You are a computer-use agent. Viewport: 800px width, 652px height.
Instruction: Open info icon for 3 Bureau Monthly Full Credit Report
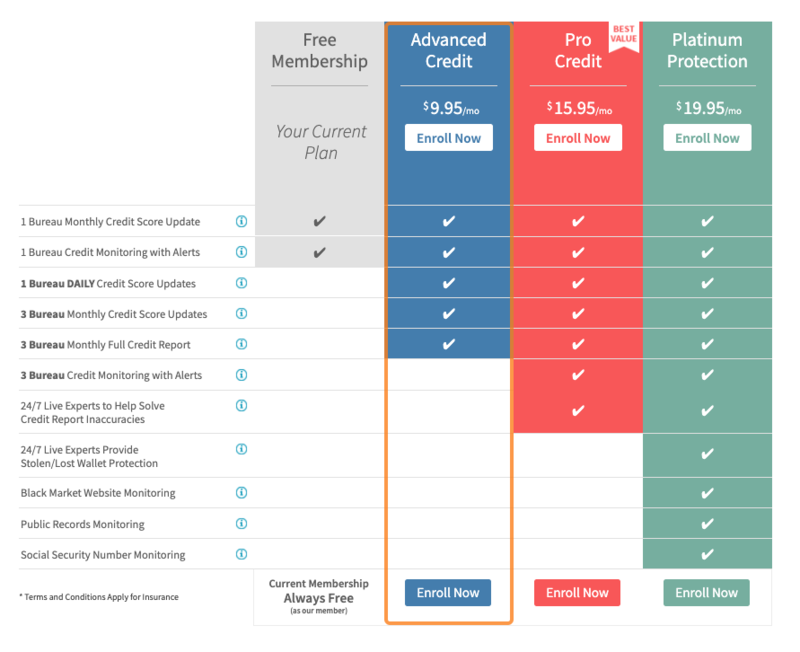pos(241,344)
